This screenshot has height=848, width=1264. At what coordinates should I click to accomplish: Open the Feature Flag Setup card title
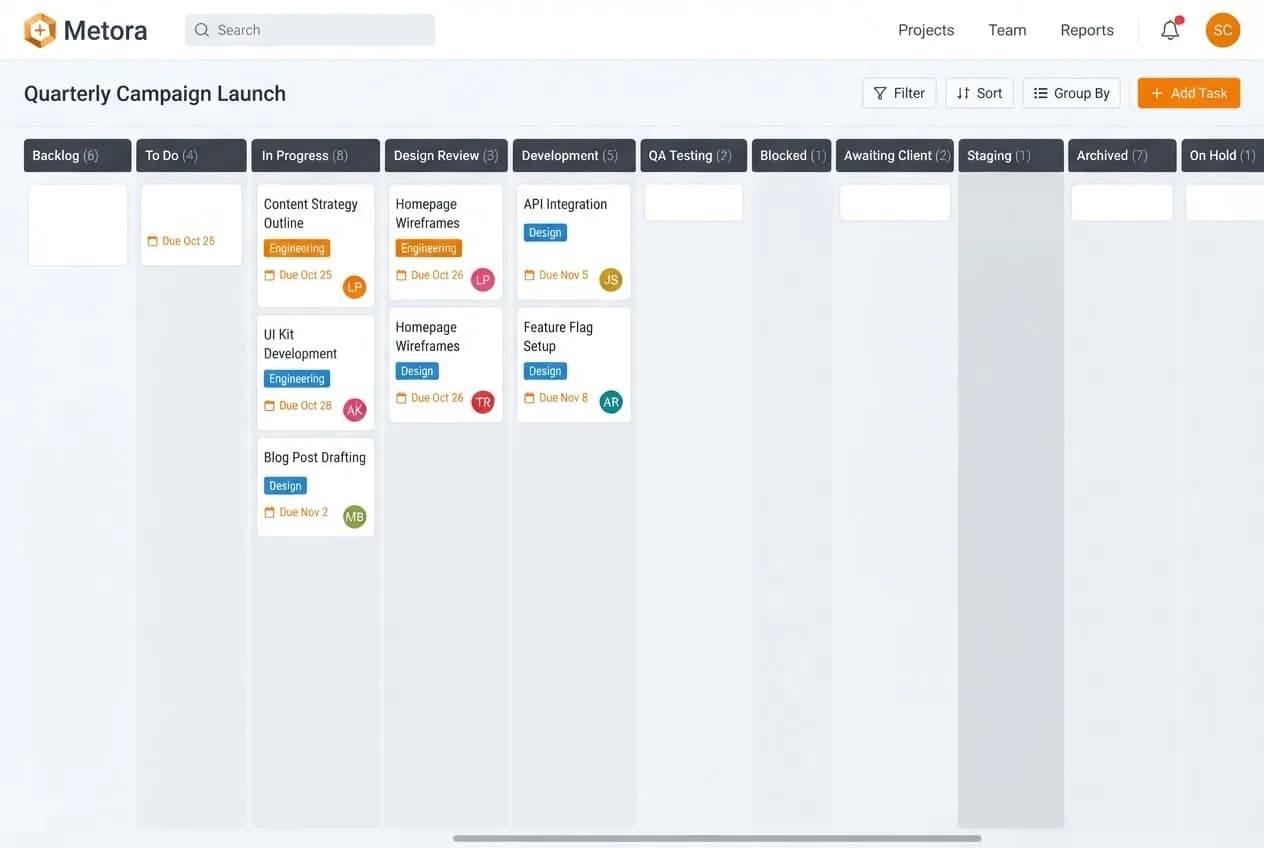click(x=558, y=336)
